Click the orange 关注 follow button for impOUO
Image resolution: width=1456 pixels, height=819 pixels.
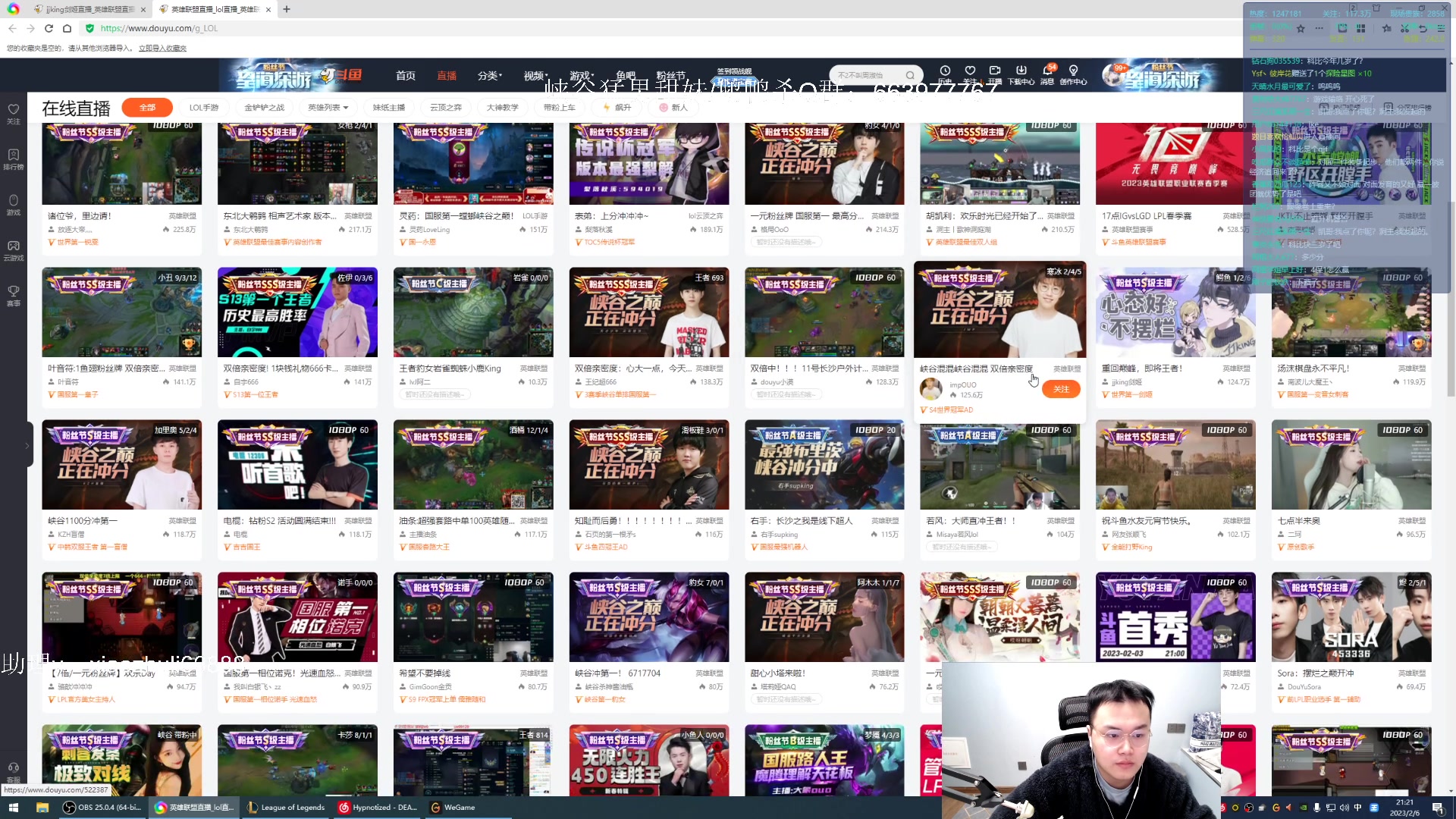click(1060, 389)
